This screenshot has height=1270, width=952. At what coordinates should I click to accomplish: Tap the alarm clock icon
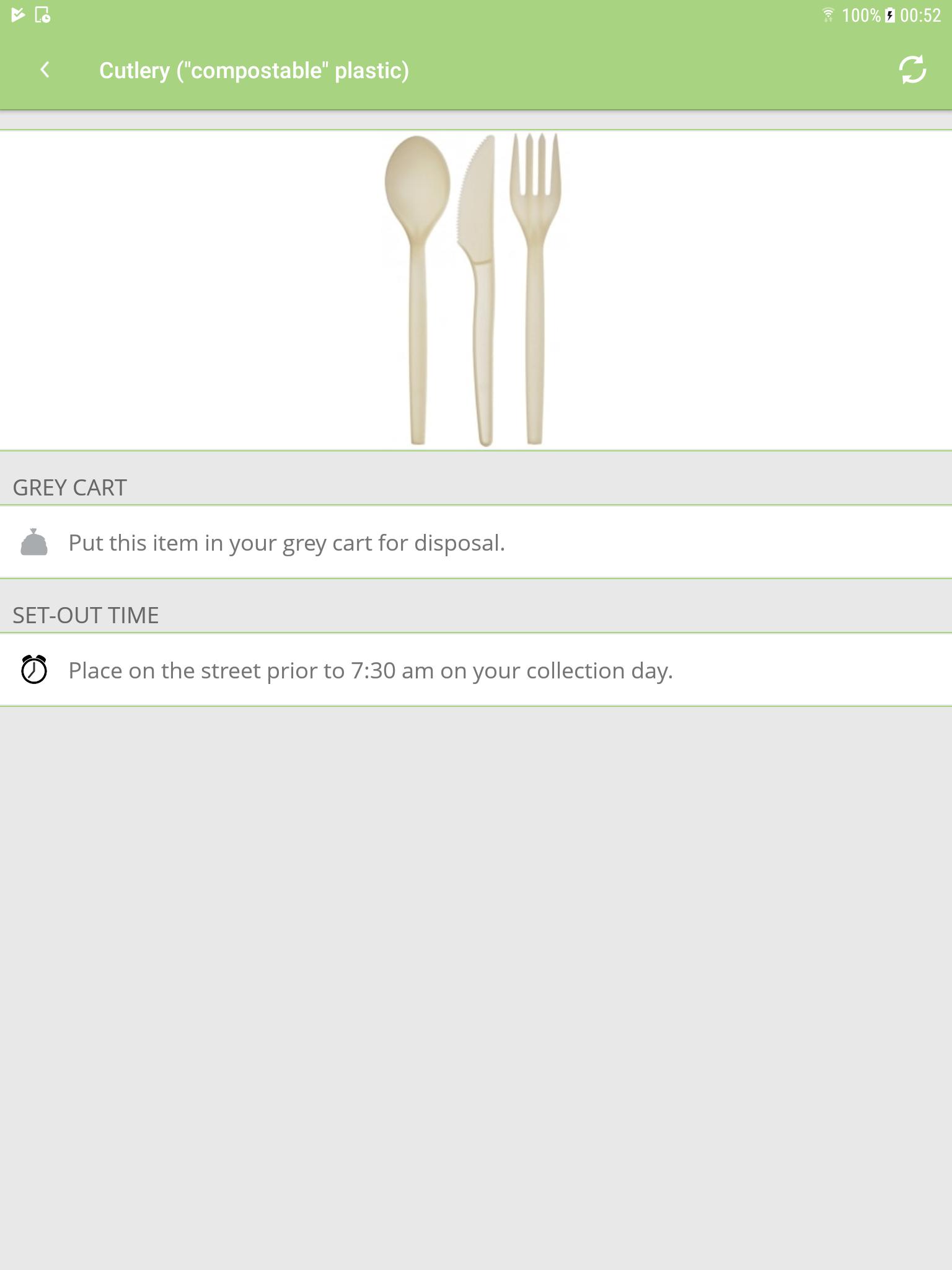(x=34, y=670)
